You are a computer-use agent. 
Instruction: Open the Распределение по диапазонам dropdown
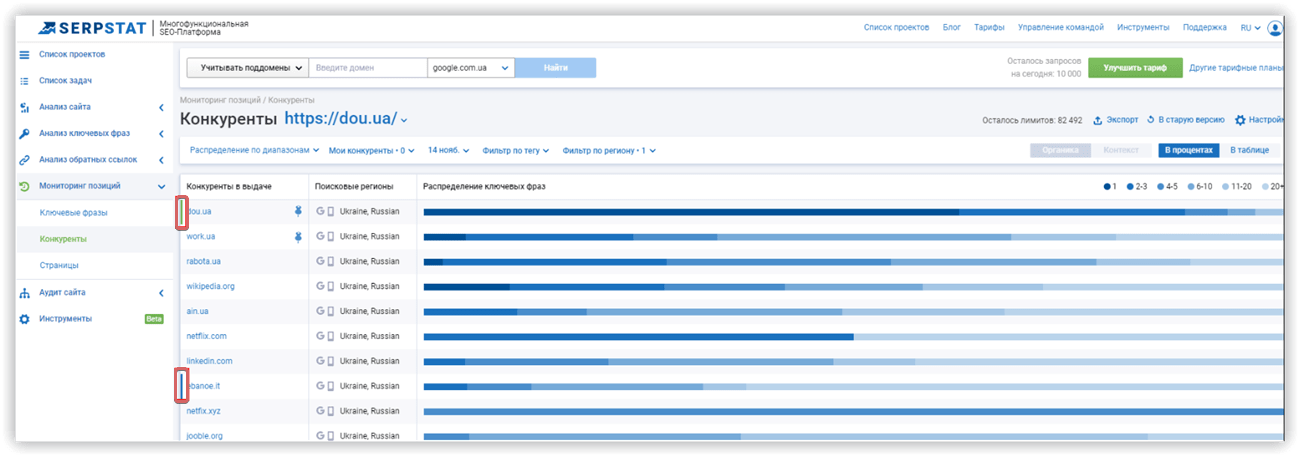coord(255,150)
